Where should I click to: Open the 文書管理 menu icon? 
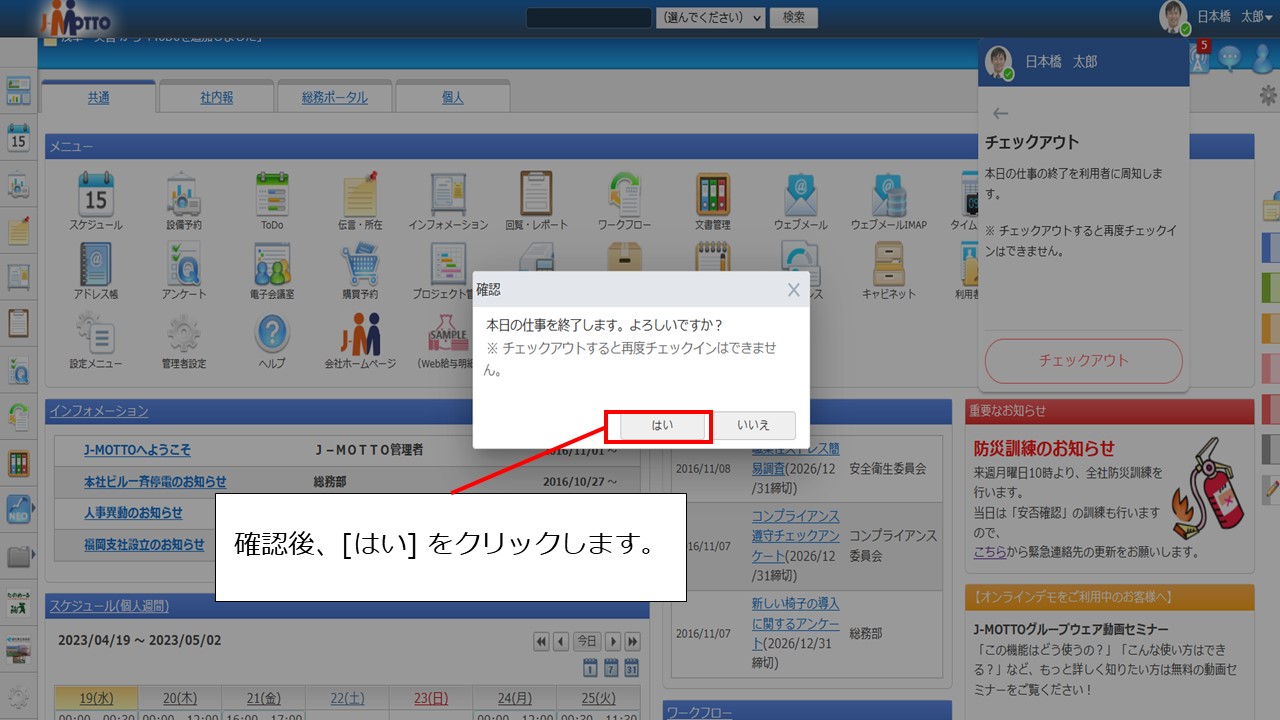(x=713, y=193)
